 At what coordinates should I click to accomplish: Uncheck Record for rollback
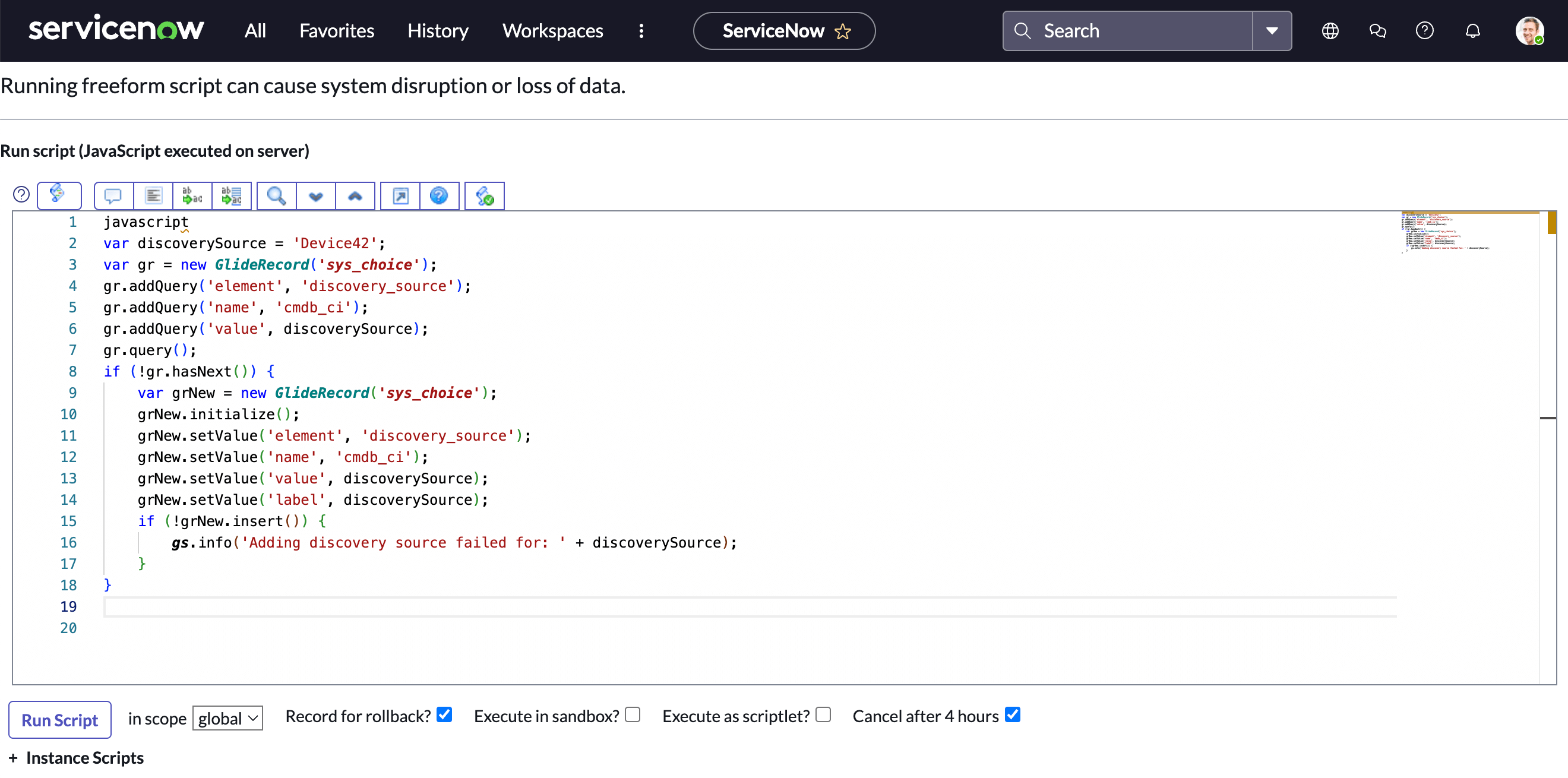coord(444,714)
